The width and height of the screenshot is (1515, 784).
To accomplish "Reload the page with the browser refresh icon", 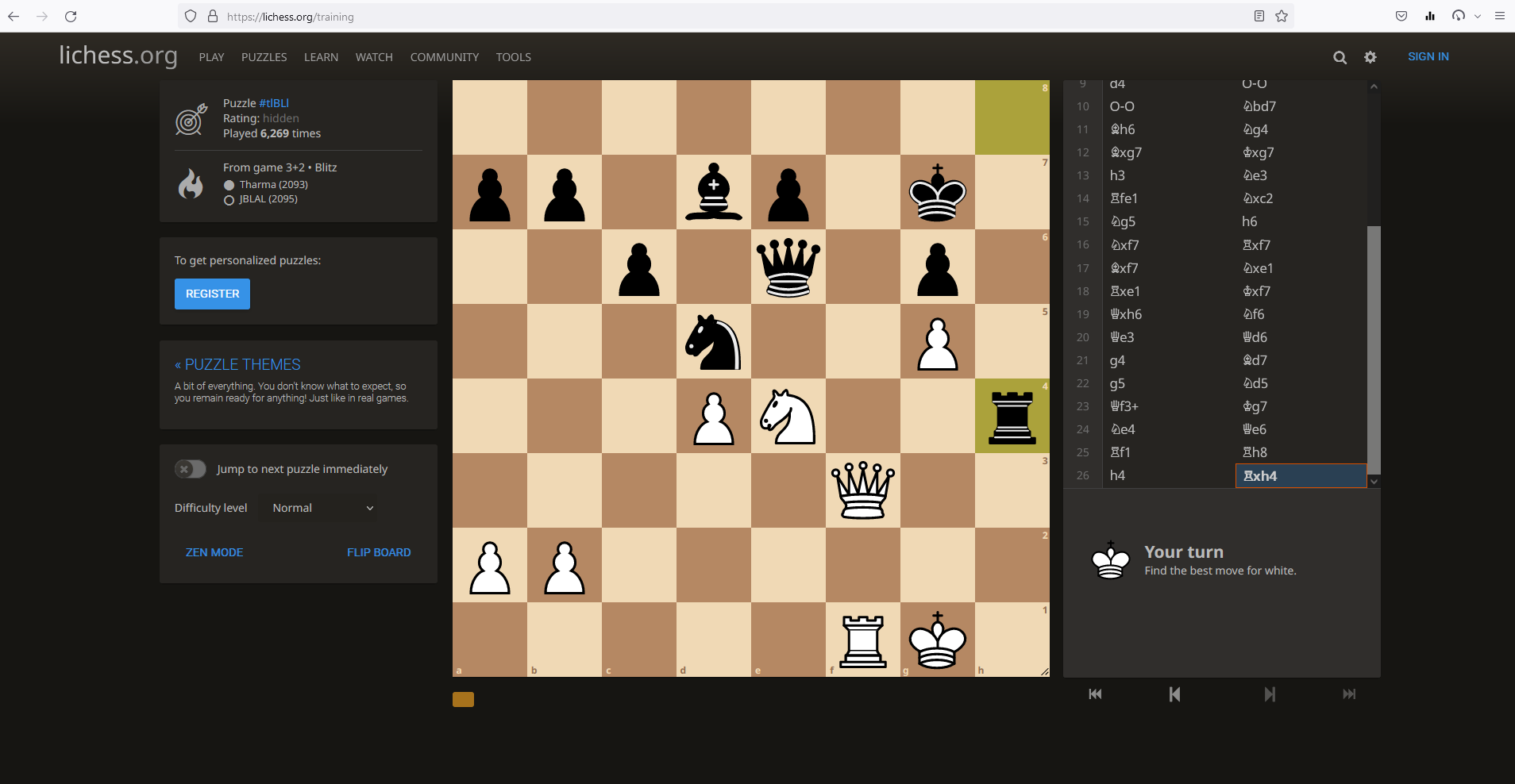I will (x=71, y=16).
